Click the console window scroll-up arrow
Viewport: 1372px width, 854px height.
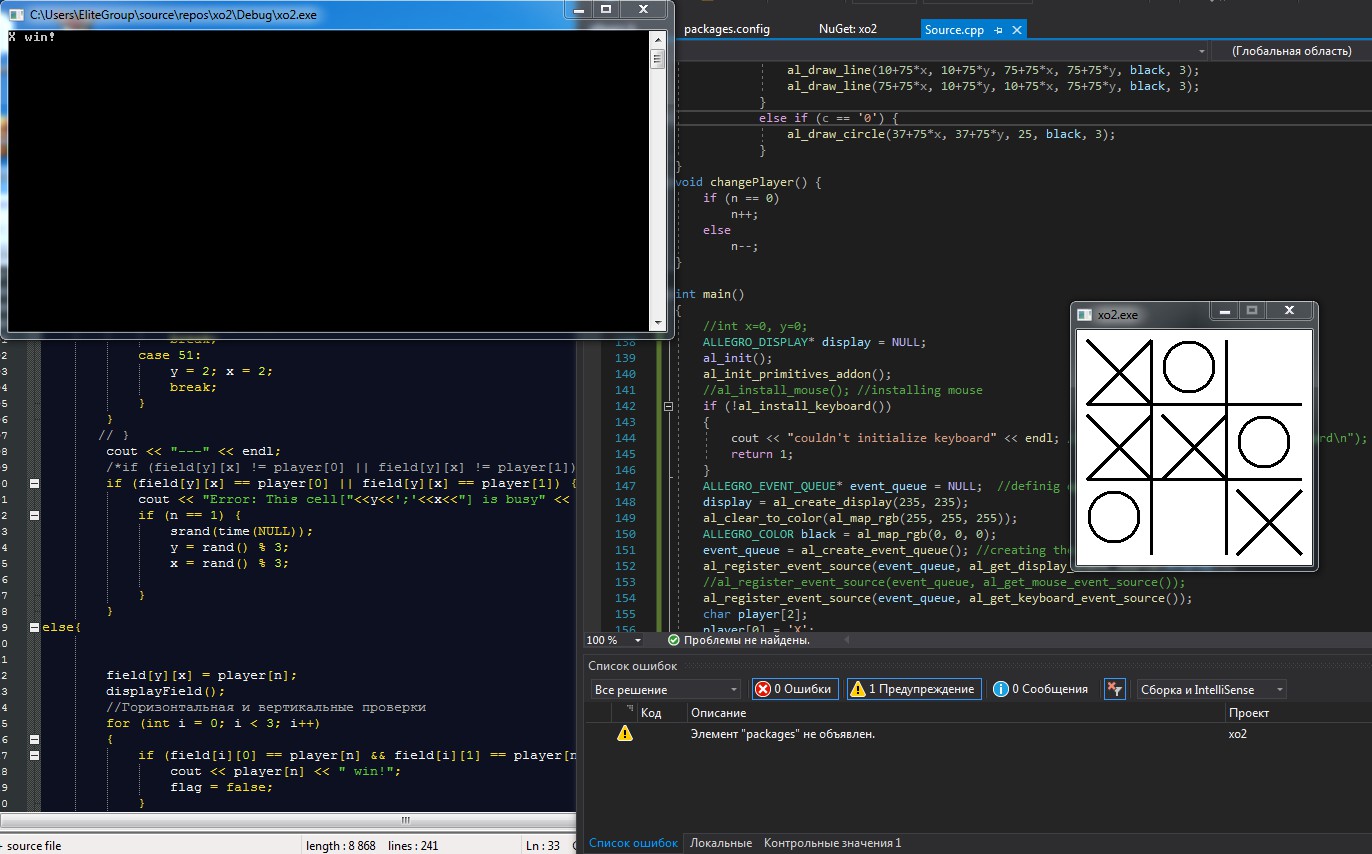tap(658, 39)
